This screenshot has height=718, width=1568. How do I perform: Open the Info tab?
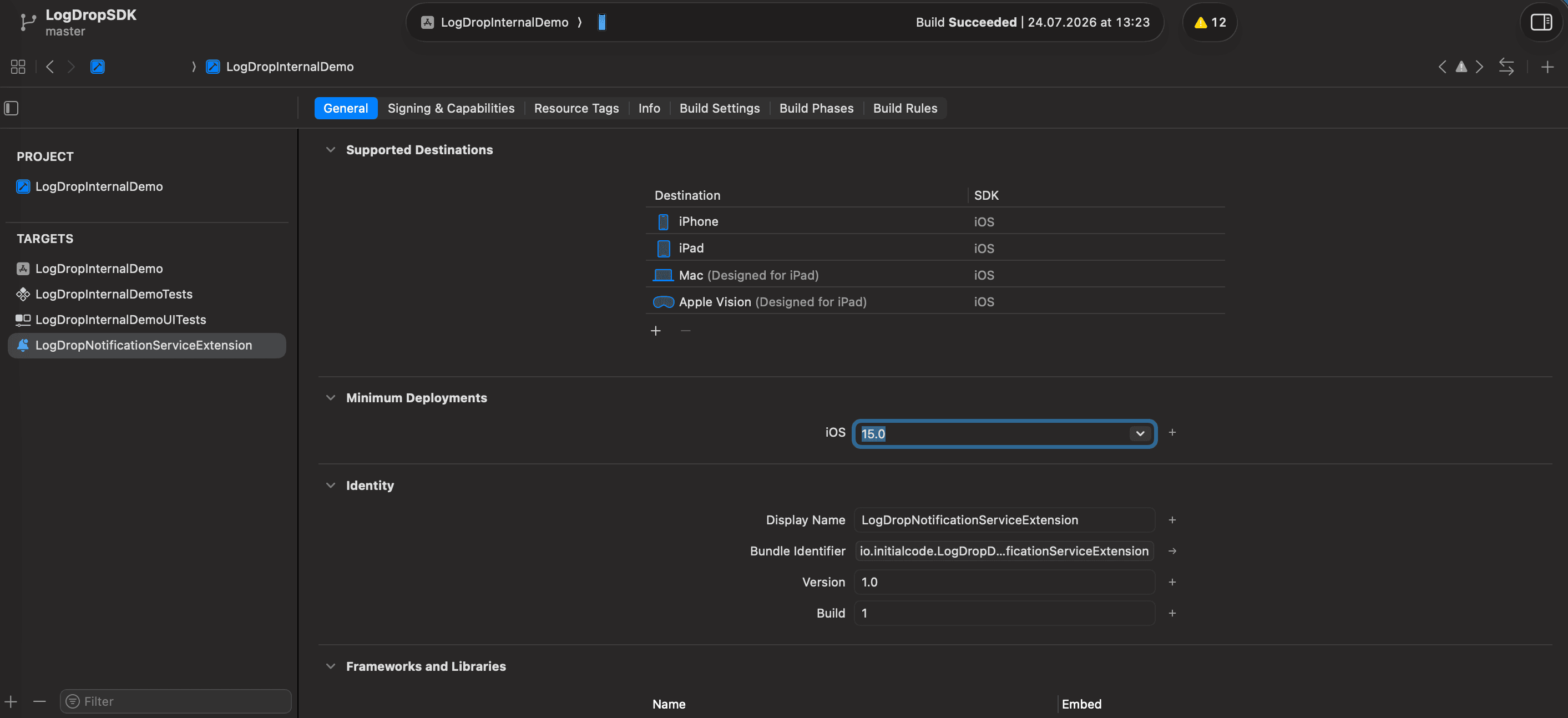pos(649,108)
